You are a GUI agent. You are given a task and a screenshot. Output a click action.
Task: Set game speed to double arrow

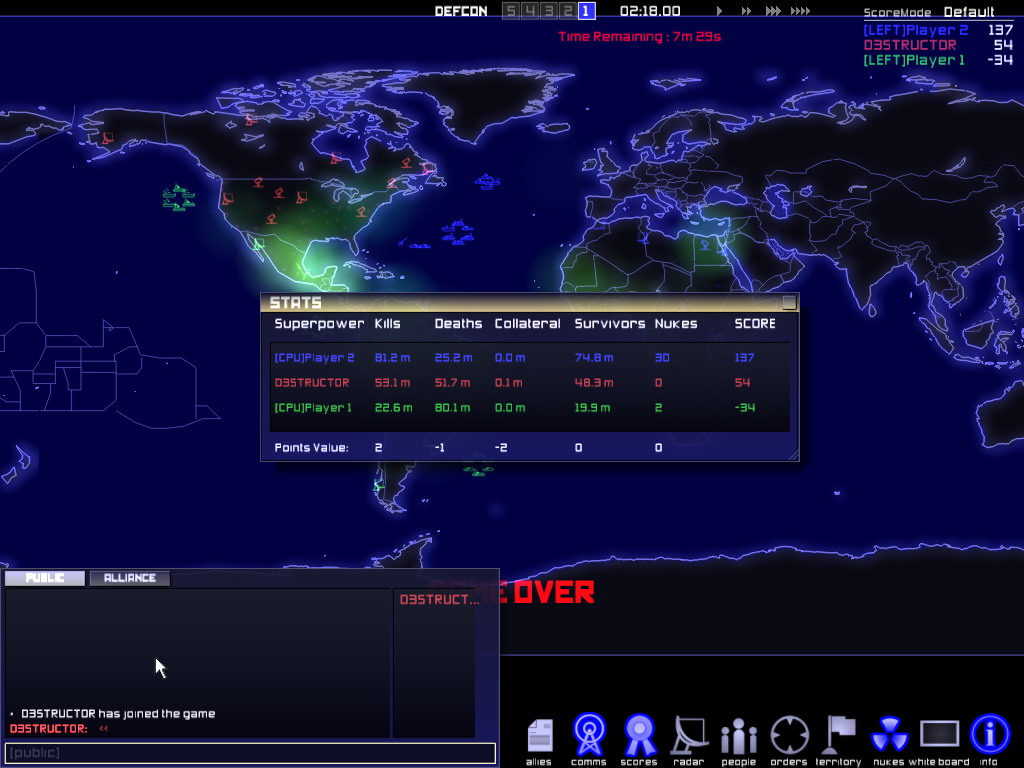pos(746,10)
